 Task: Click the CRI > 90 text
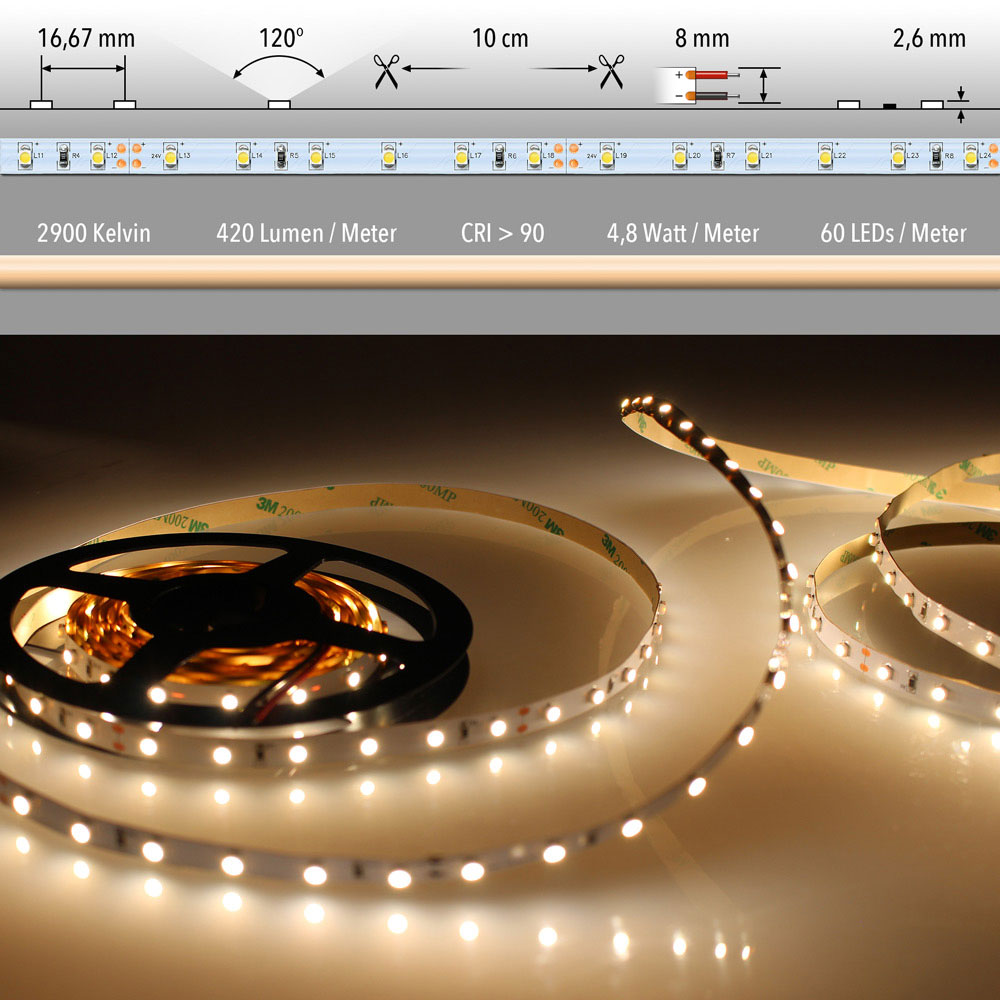click(502, 233)
